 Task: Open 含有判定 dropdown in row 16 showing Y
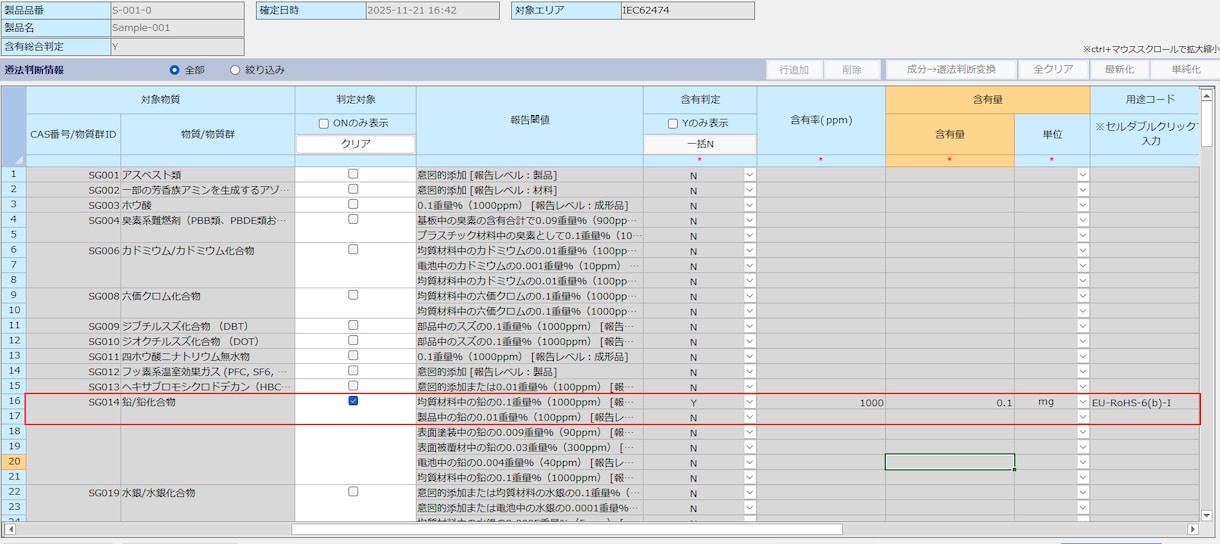click(750, 402)
